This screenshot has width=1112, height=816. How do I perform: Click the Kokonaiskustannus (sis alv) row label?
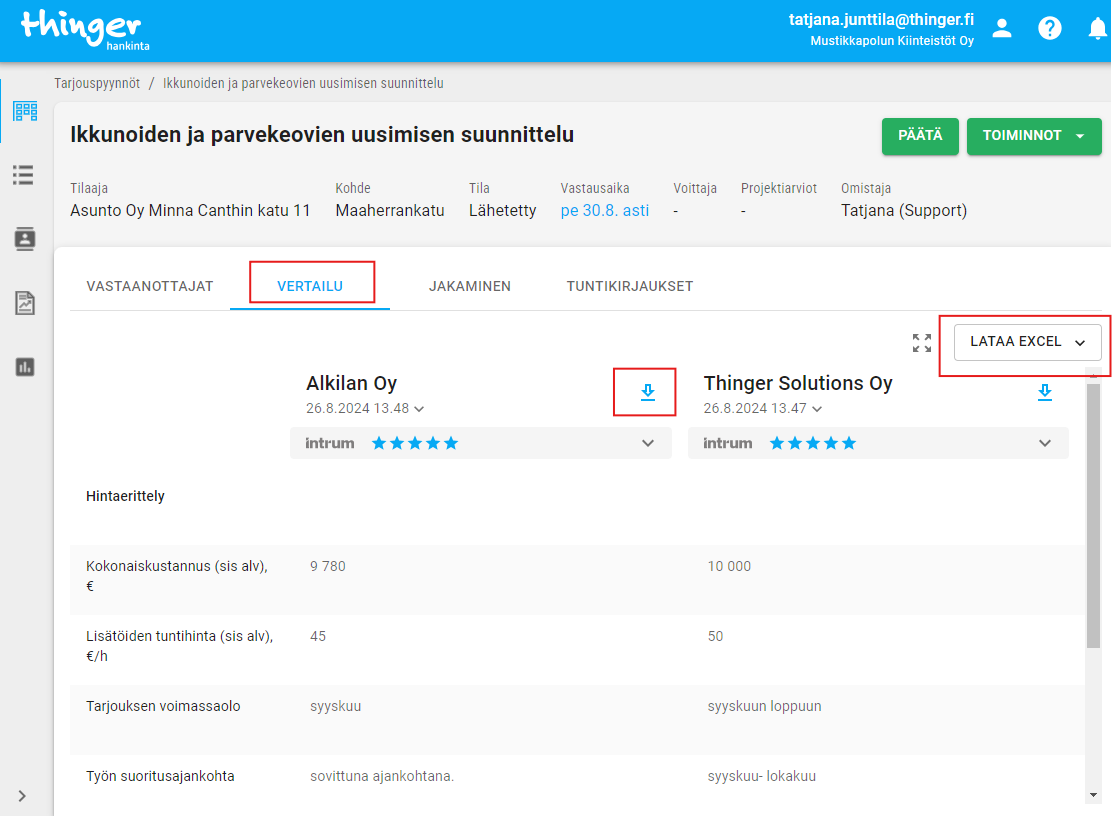click(x=177, y=576)
